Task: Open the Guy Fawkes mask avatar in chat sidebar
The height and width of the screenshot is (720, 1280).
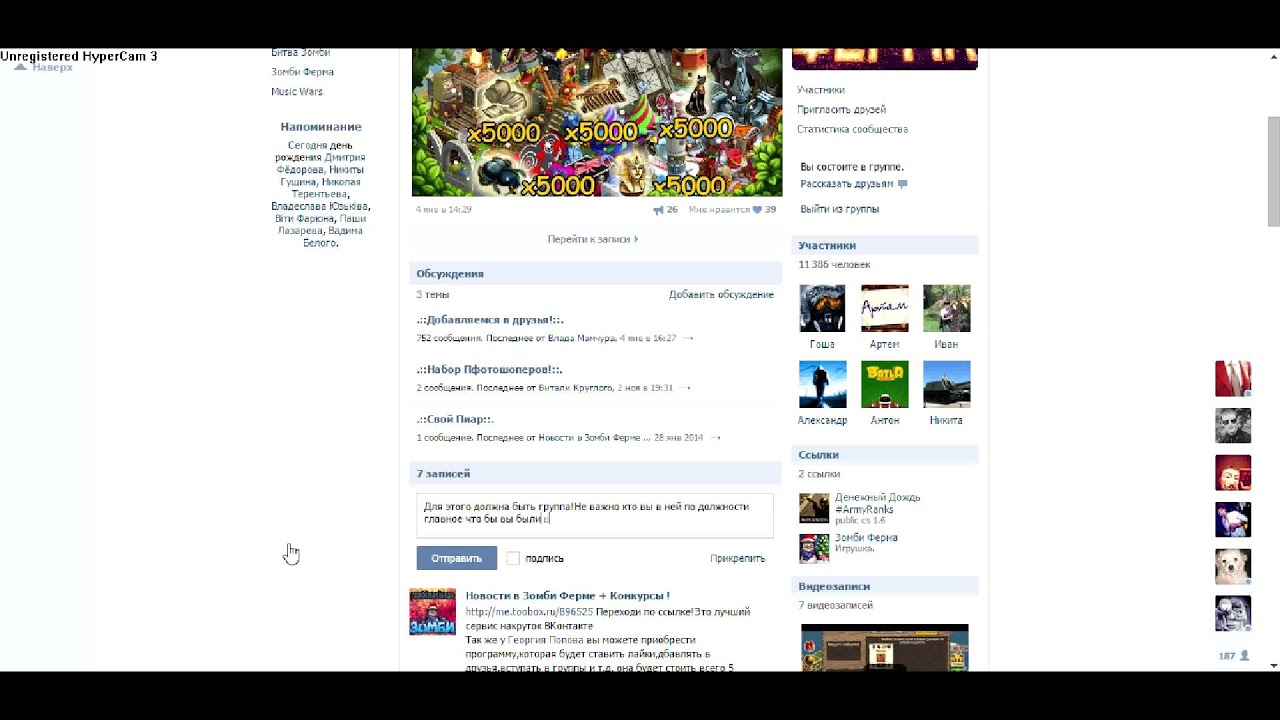Action: [x=1233, y=473]
